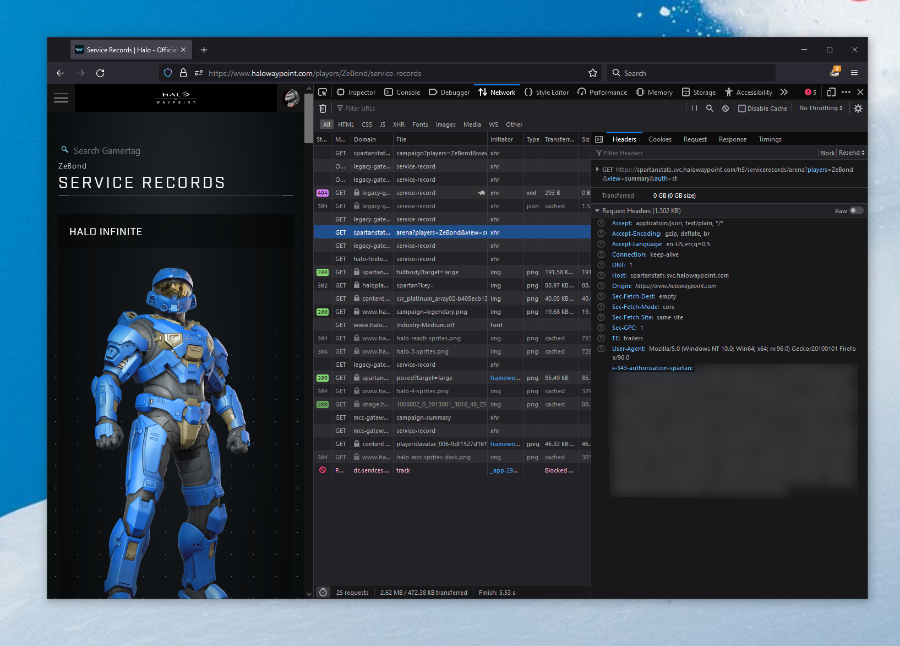Open the Style Editor tab

click(546, 92)
